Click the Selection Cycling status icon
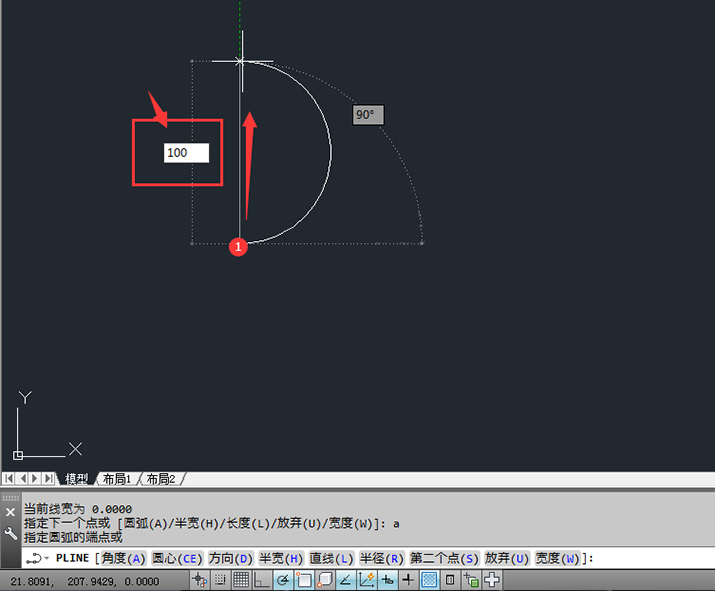Viewport: 715px width, 591px height. pos(471,580)
